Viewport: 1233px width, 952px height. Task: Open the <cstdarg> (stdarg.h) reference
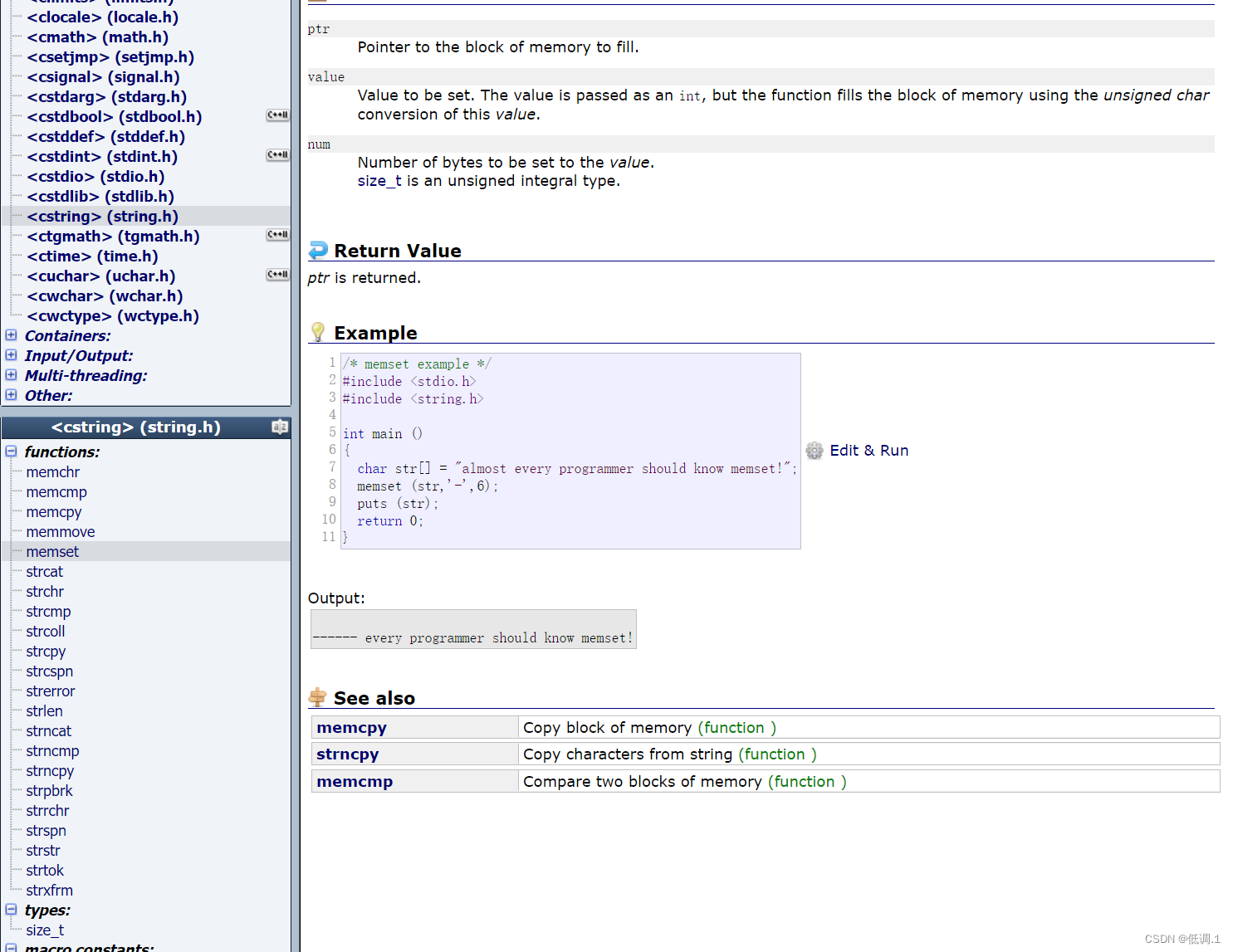coord(107,97)
